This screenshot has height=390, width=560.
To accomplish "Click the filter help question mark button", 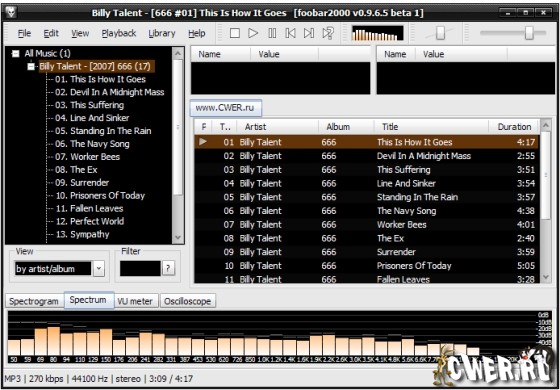I will click(x=168, y=269).
